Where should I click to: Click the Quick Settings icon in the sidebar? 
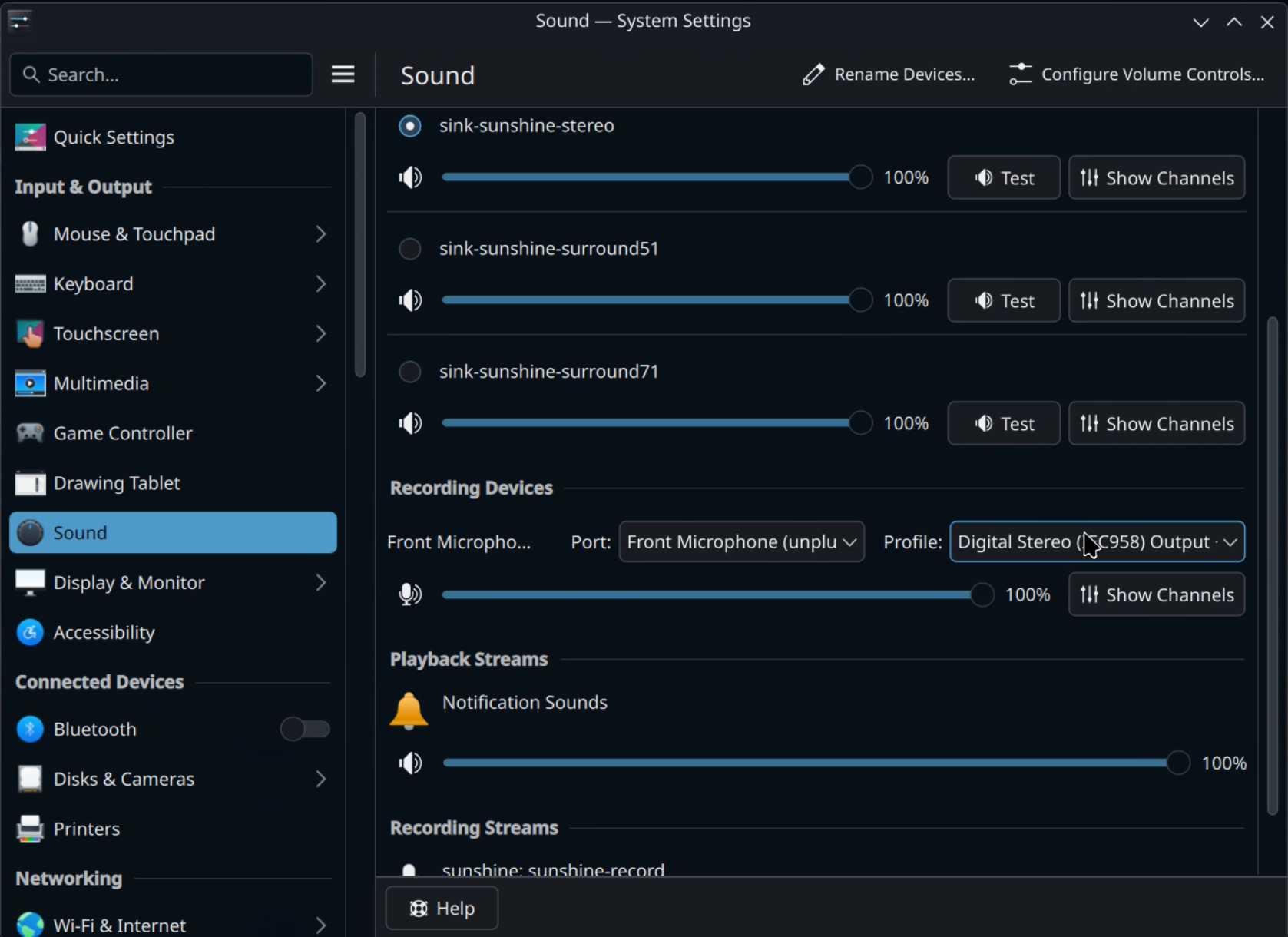tap(30, 137)
